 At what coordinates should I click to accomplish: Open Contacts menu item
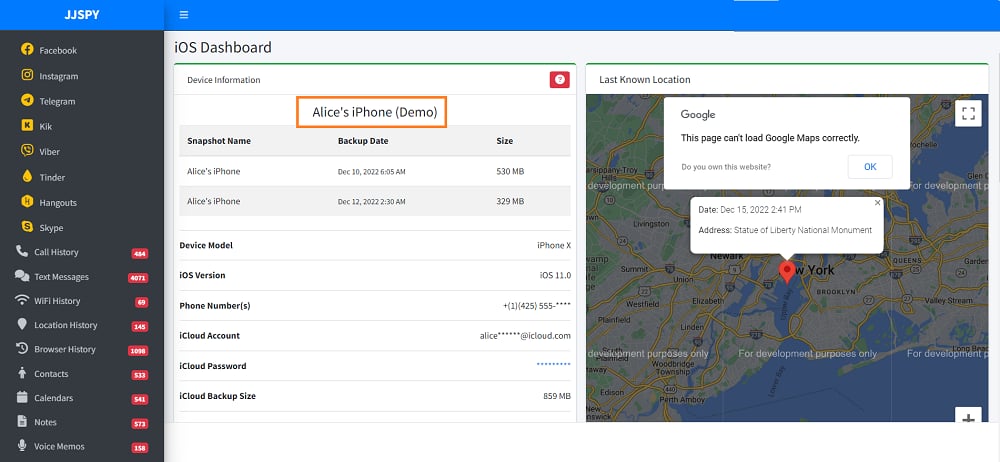click(x=51, y=374)
